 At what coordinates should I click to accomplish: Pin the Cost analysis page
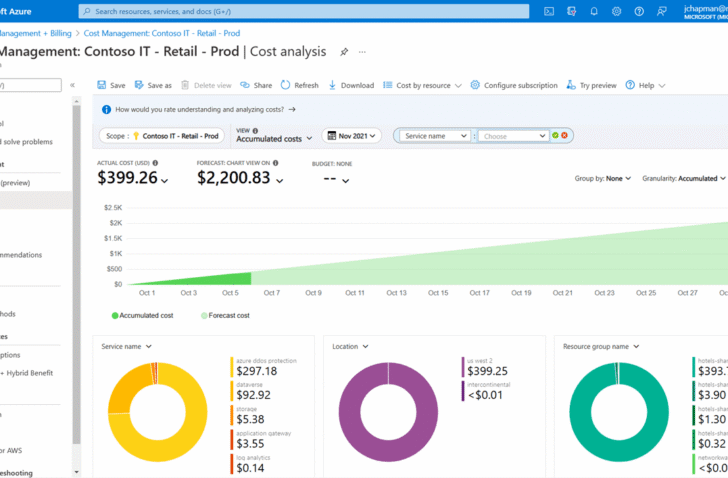[x=344, y=52]
